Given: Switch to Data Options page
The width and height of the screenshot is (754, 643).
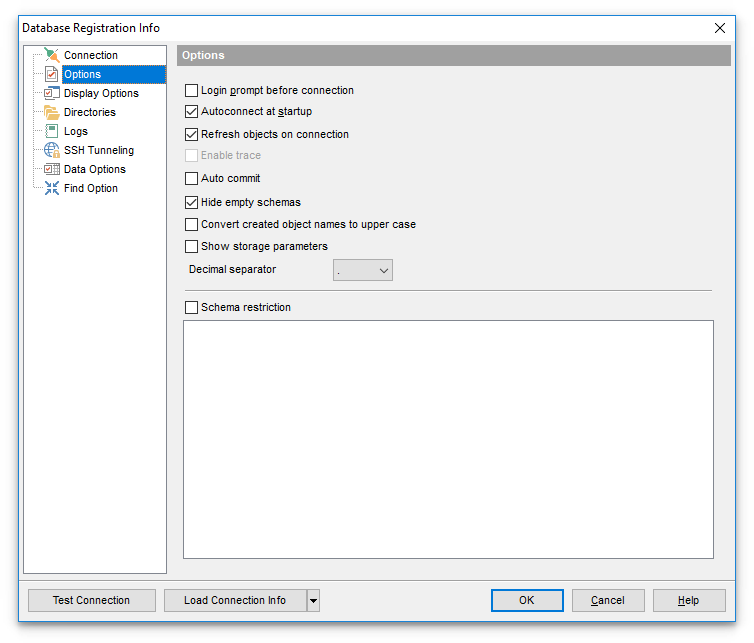Looking at the screenshot, I should (x=95, y=169).
